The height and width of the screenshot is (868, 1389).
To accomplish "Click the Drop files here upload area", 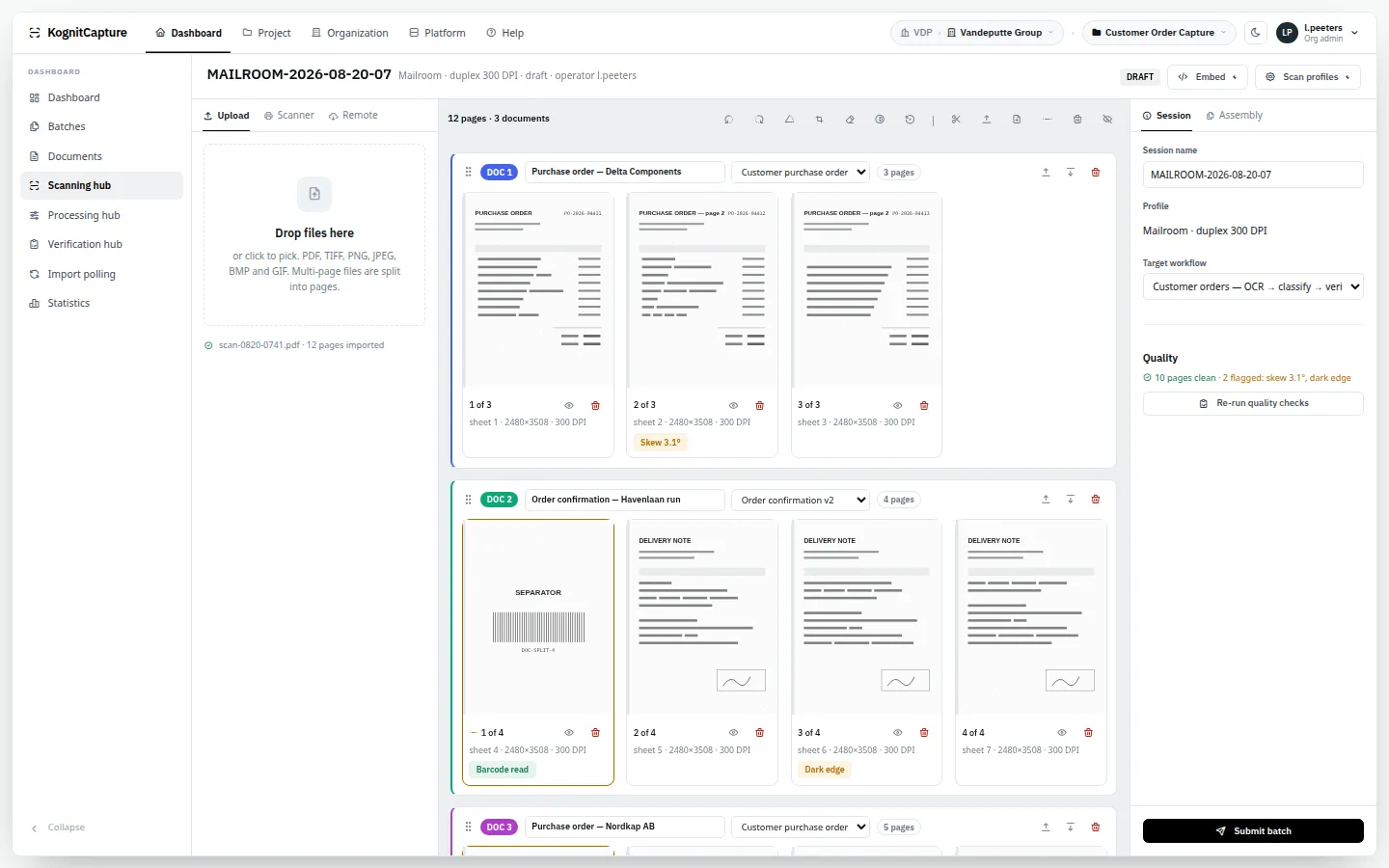I will click(314, 235).
